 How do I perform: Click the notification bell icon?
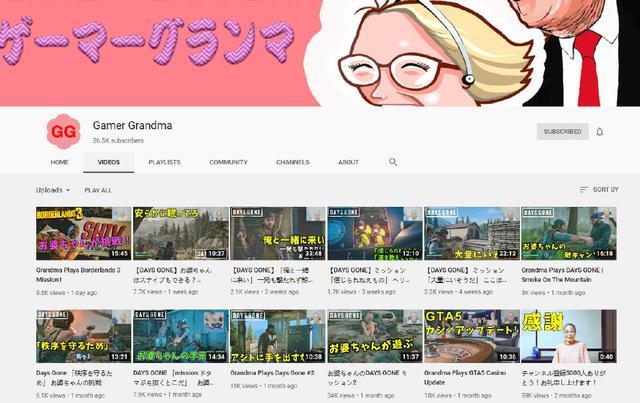(x=599, y=132)
